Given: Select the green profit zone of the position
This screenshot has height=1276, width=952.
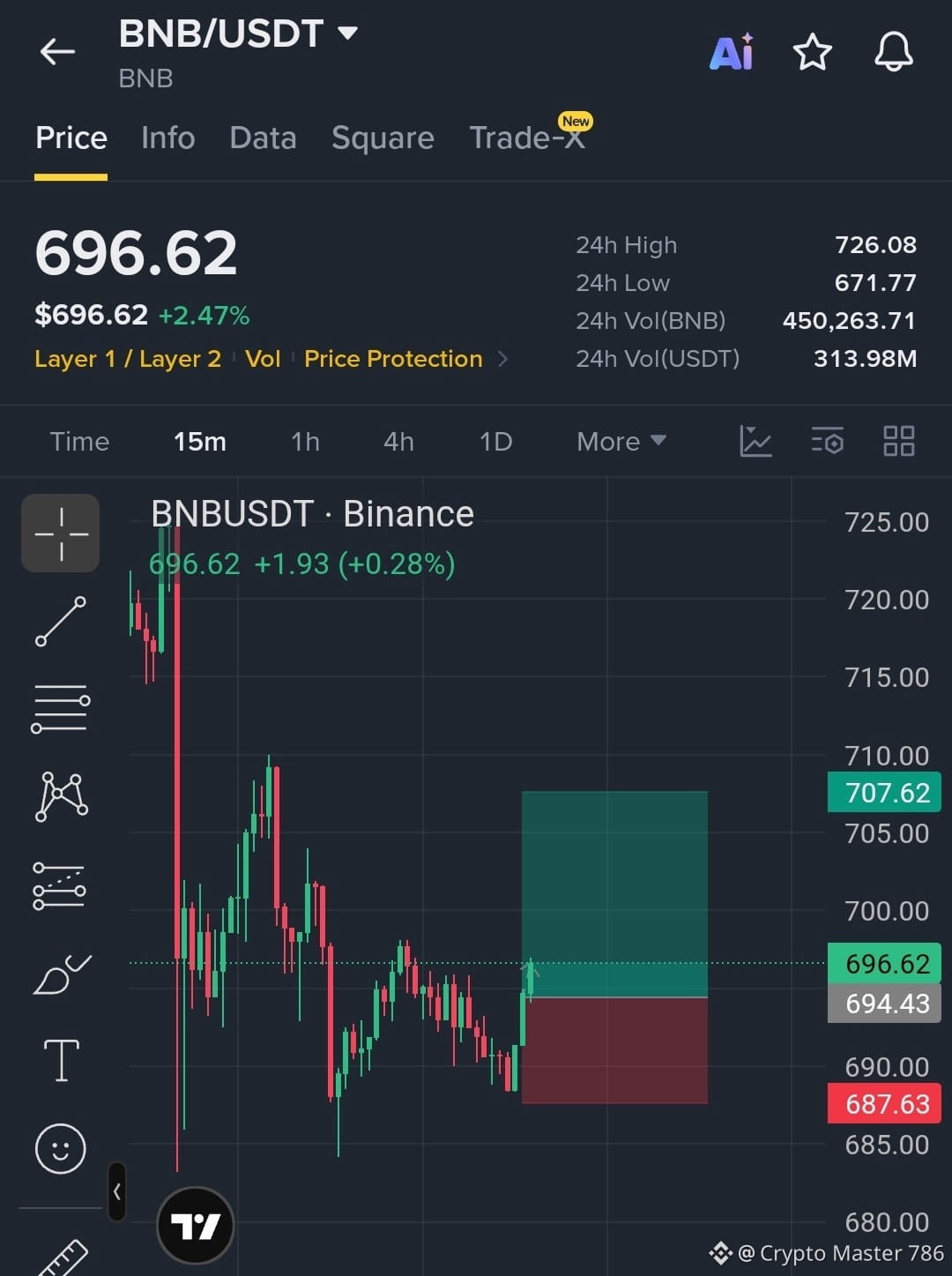Looking at the screenshot, I should coord(614,893).
